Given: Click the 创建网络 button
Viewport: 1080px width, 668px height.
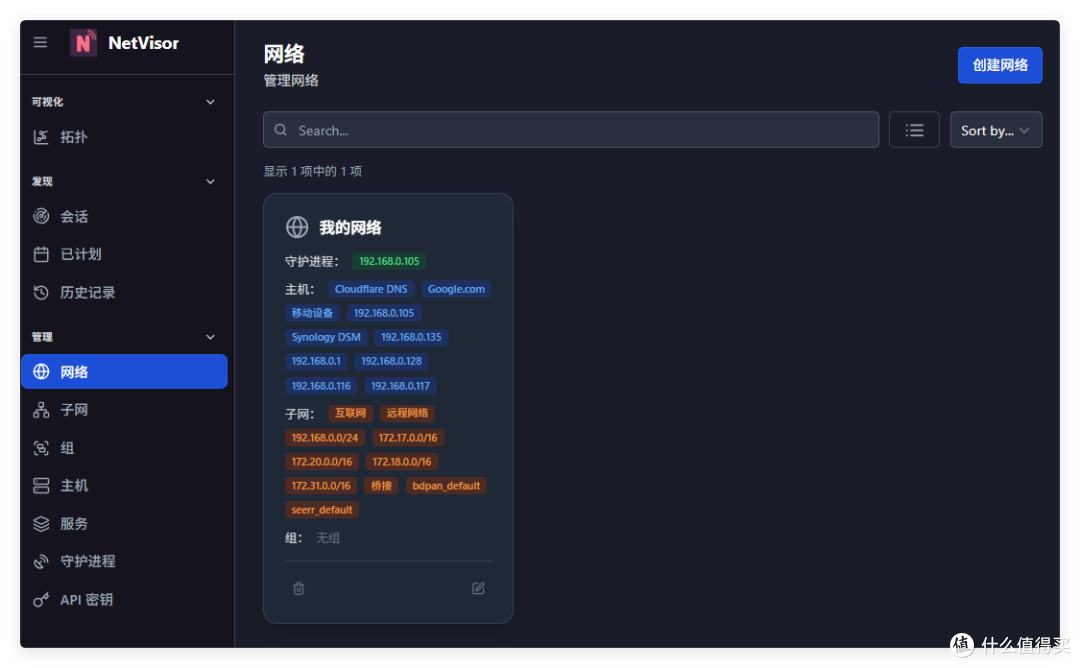Looking at the screenshot, I should click(999, 65).
